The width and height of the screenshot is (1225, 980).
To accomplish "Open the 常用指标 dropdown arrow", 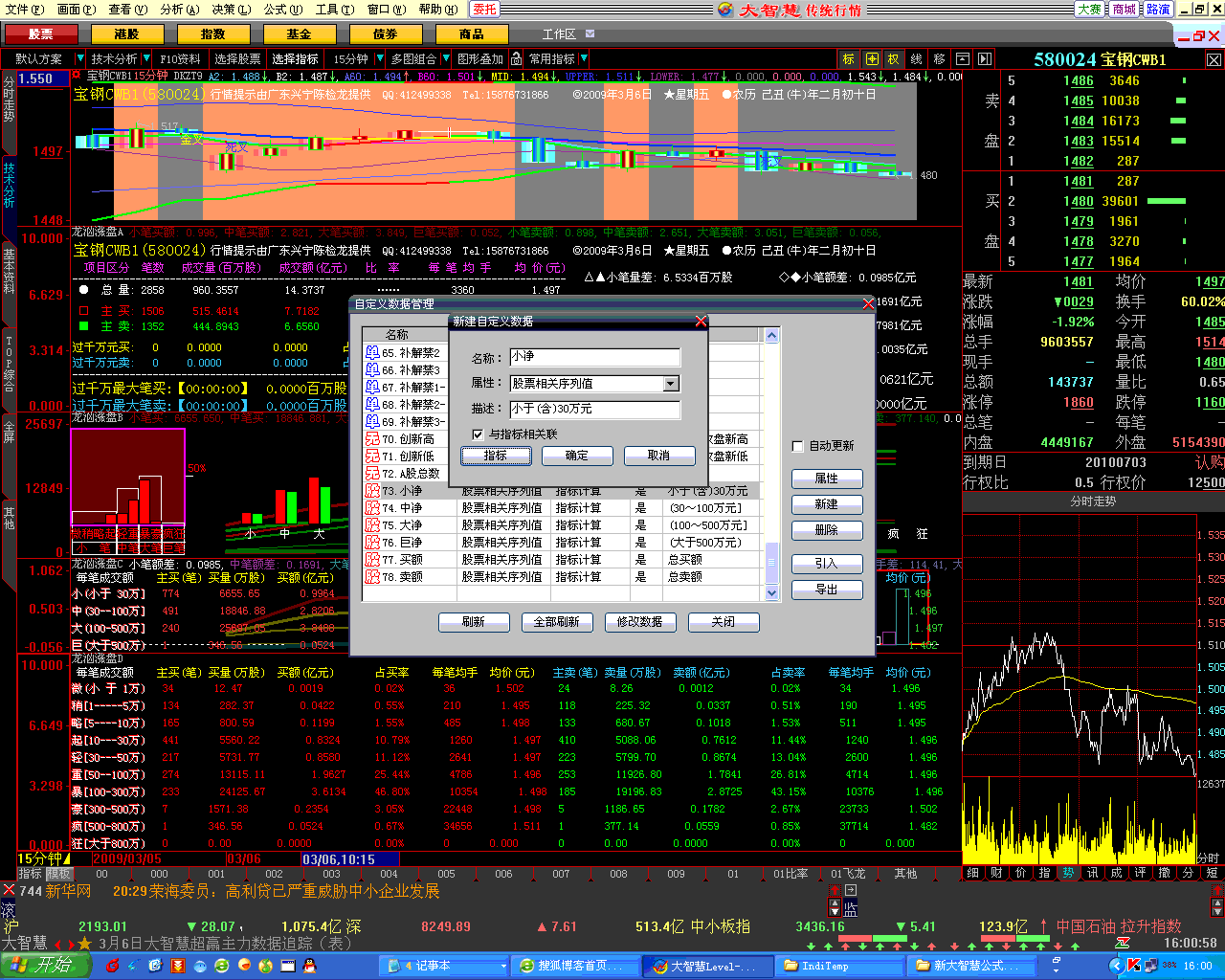I will (584, 59).
